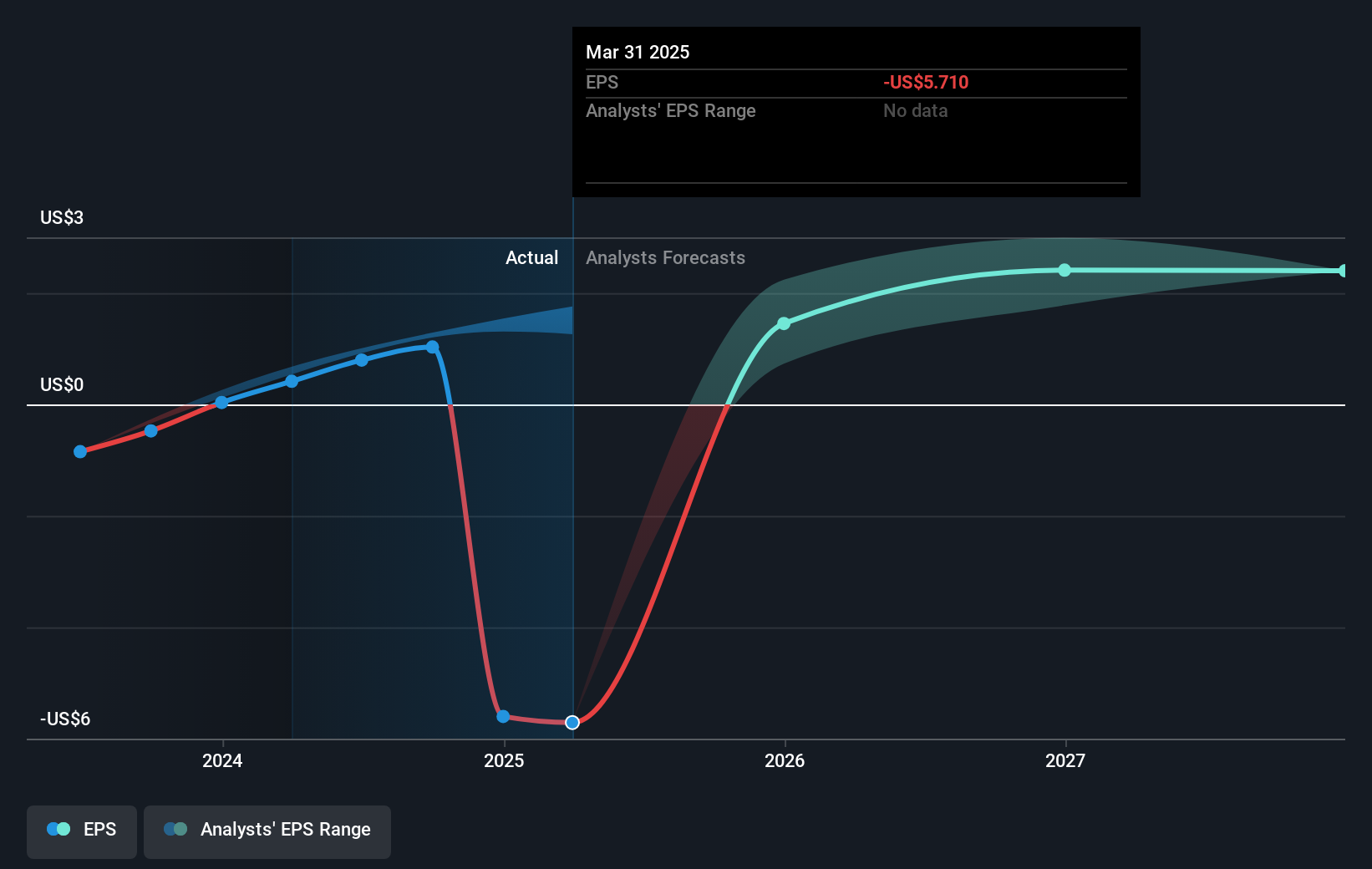Click the lowest EPS data point near -US$6
1372x869 pixels.
click(x=502, y=716)
